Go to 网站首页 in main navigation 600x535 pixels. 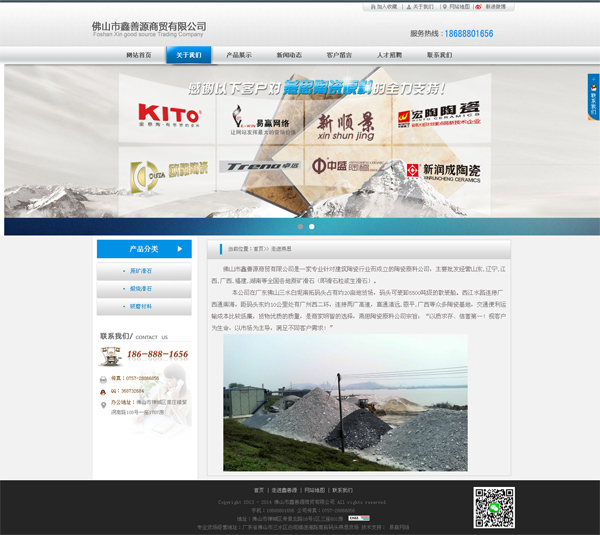coord(139,55)
